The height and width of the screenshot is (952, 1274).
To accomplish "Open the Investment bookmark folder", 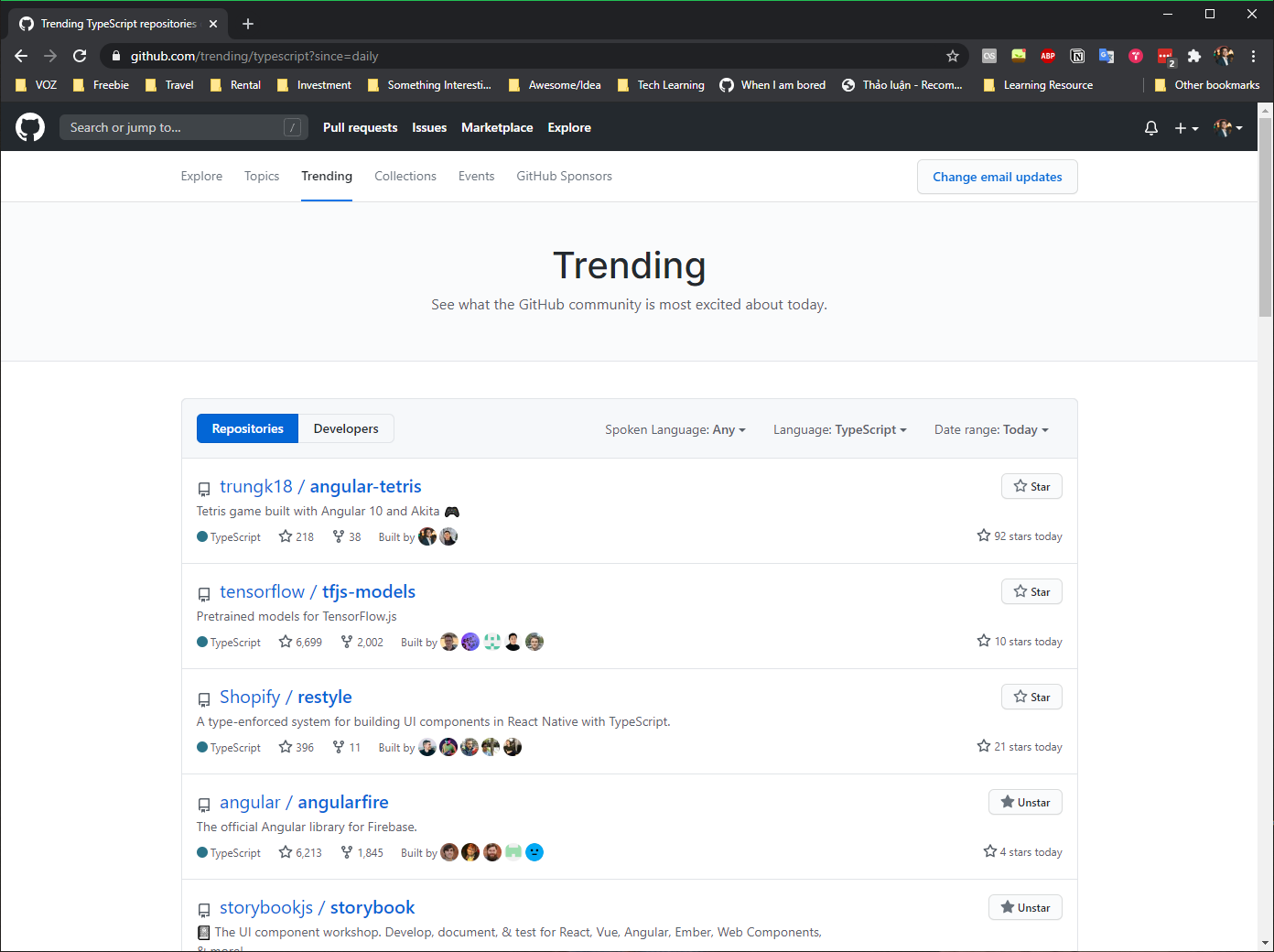I will [314, 85].
